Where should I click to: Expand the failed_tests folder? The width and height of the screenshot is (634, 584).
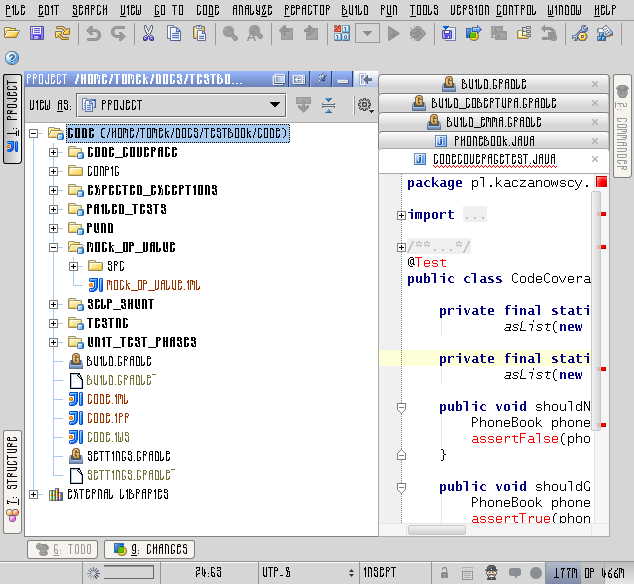pos(53,209)
